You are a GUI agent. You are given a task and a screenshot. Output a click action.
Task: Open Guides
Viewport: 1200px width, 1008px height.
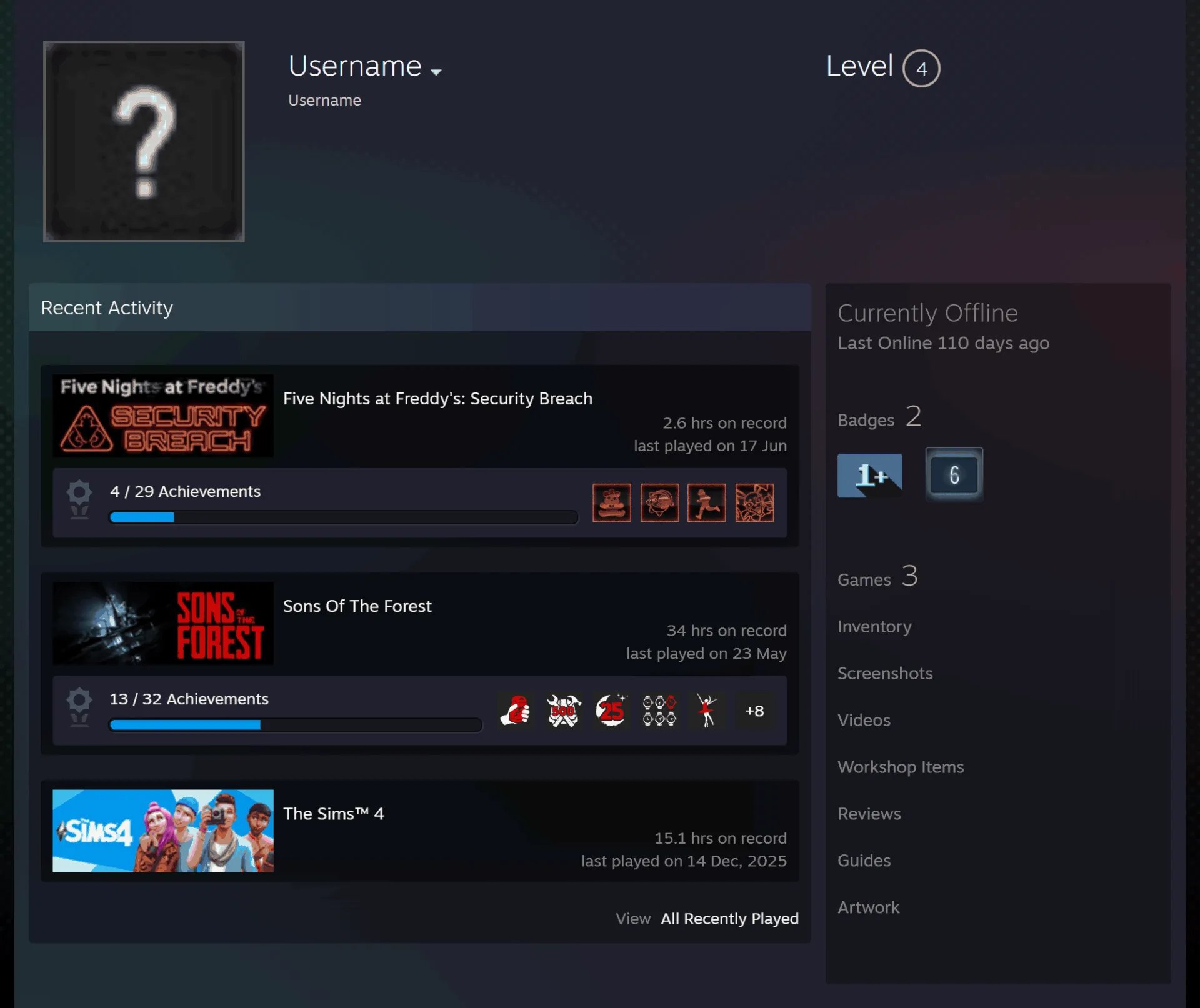[x=864, y=861]
